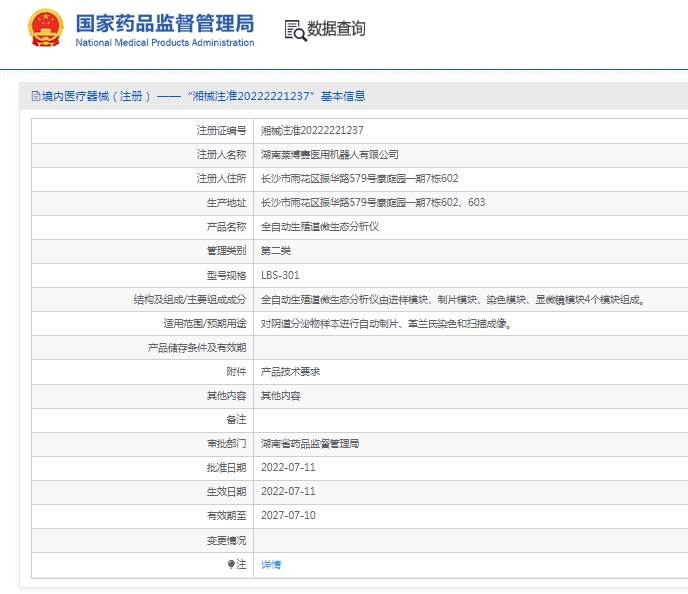
Task: Click the 型号规格 label
Action: tap(226, 276)
